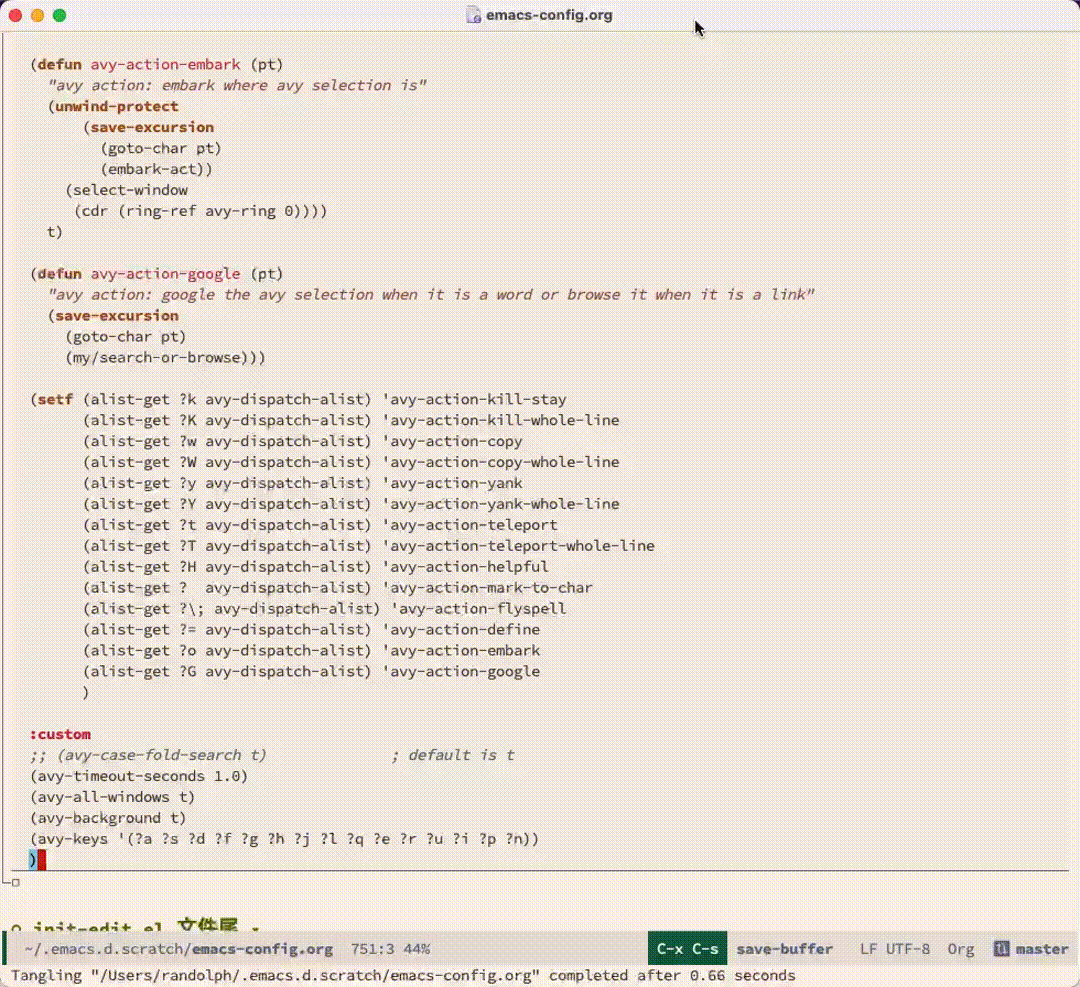Click the (select-window line
The height and width of the screenshot is (987, 1080).
coord(127,190)
